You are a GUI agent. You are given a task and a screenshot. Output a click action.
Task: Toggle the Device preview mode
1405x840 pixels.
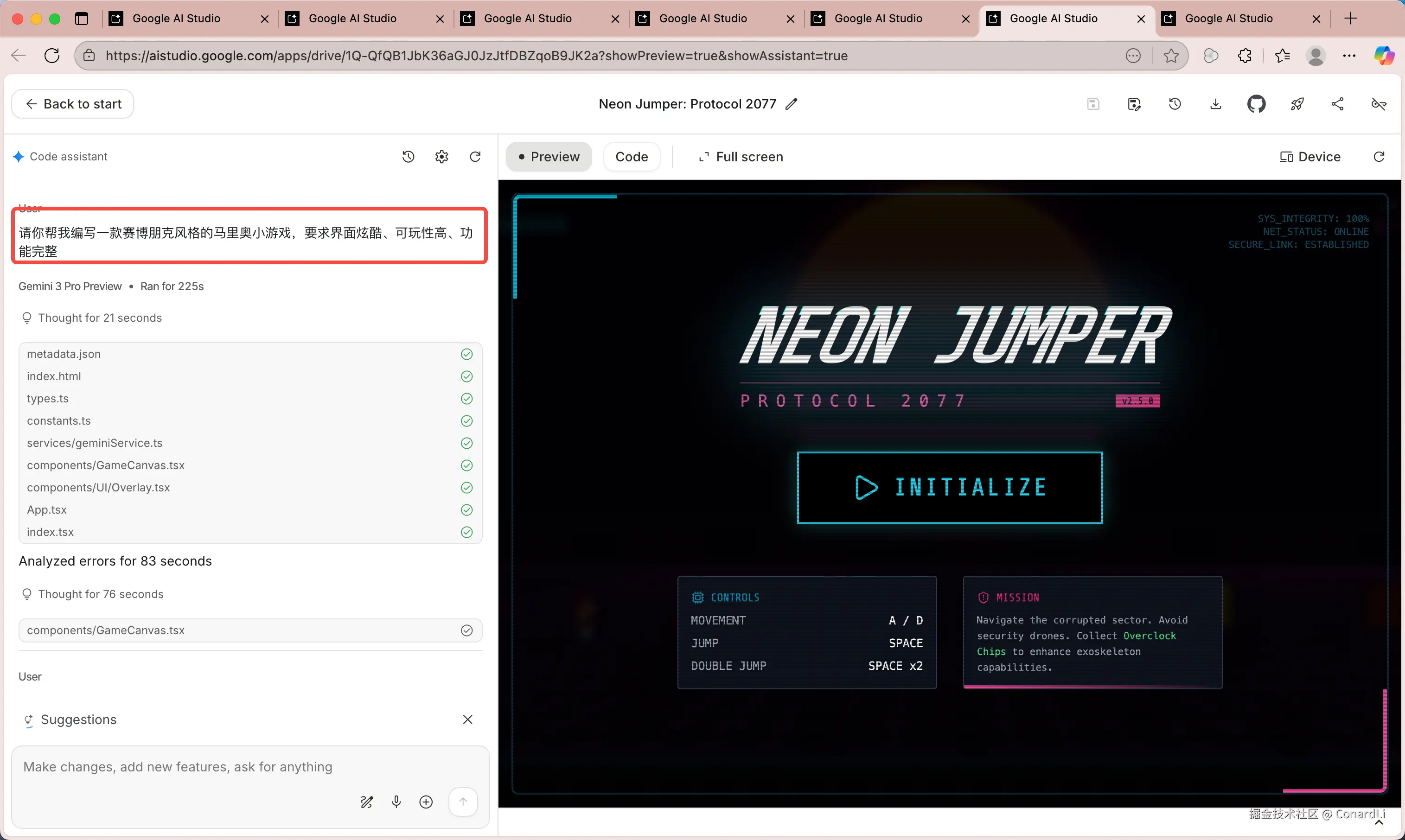pos(1310,157)
